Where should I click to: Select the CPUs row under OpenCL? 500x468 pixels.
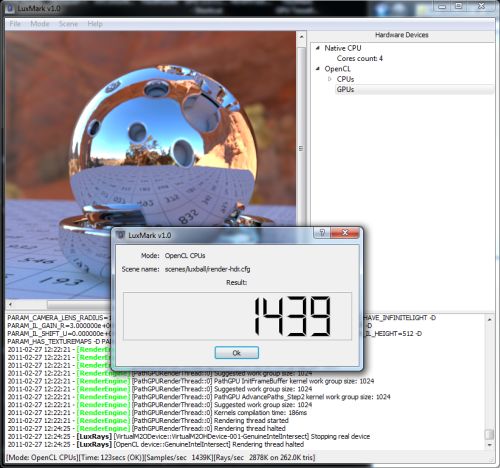pyautogui.click(x=345, y=79)
